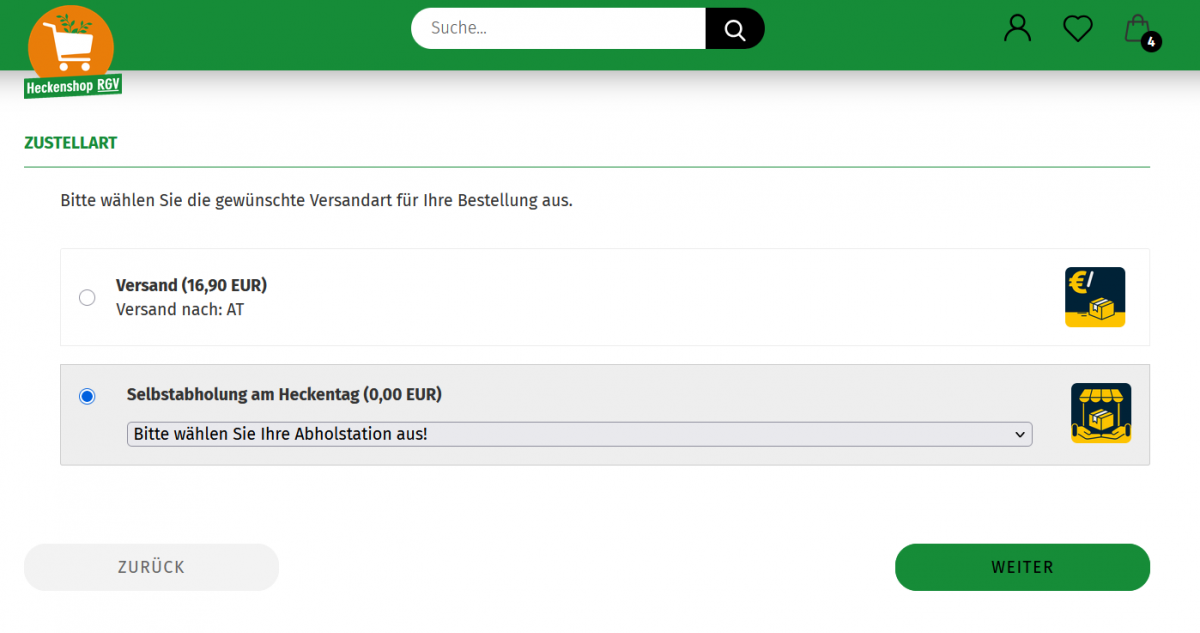Click the 'Versand (16,90 EUR)' label text
Screen dimensions: 1200x633
[191, 285]
